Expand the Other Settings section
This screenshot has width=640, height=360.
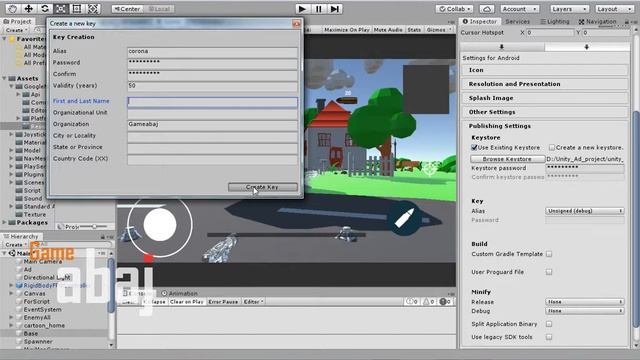(545, 112)
